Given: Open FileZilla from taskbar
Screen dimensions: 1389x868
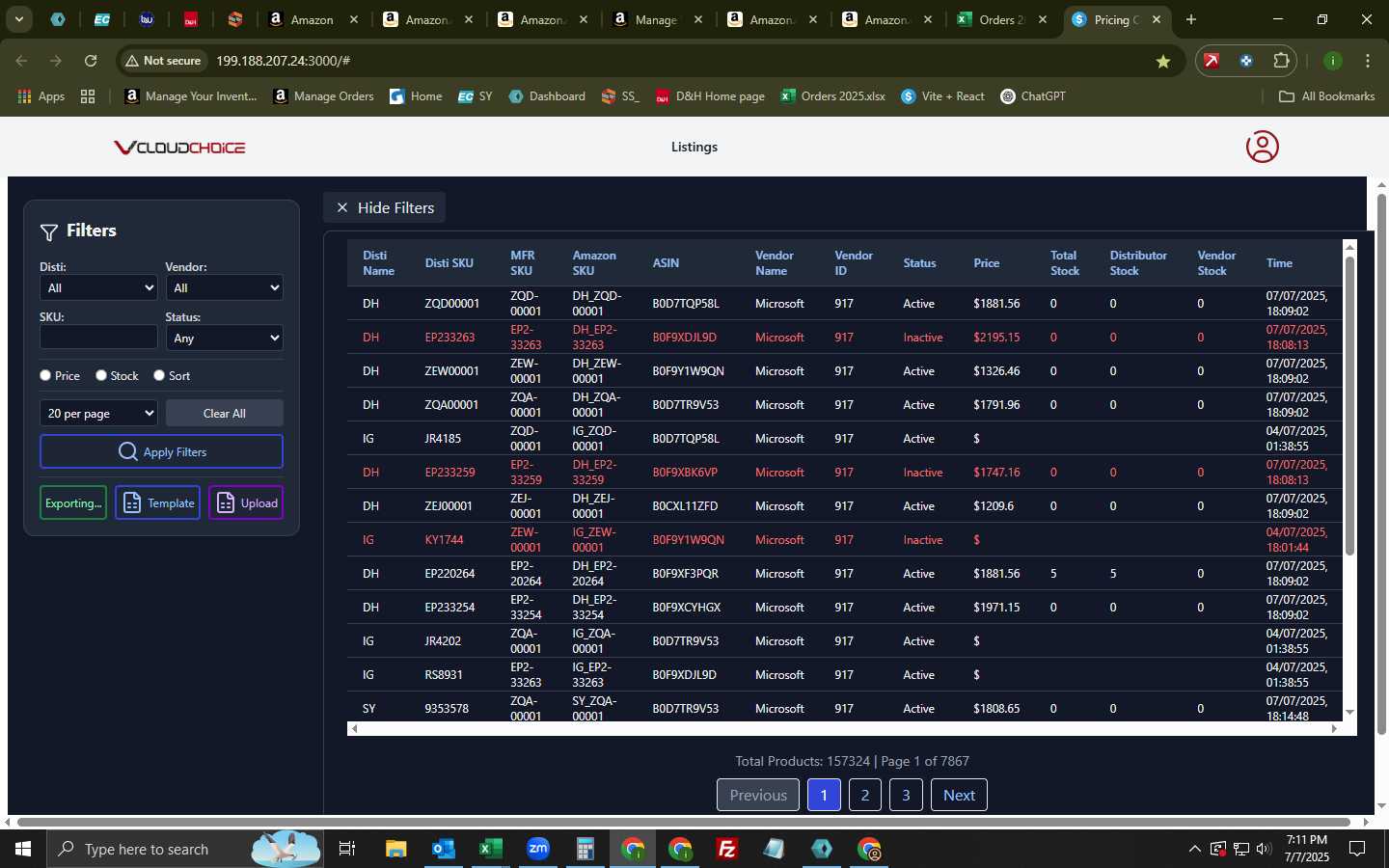Looking at the screenshot, I should coord(727,849).
